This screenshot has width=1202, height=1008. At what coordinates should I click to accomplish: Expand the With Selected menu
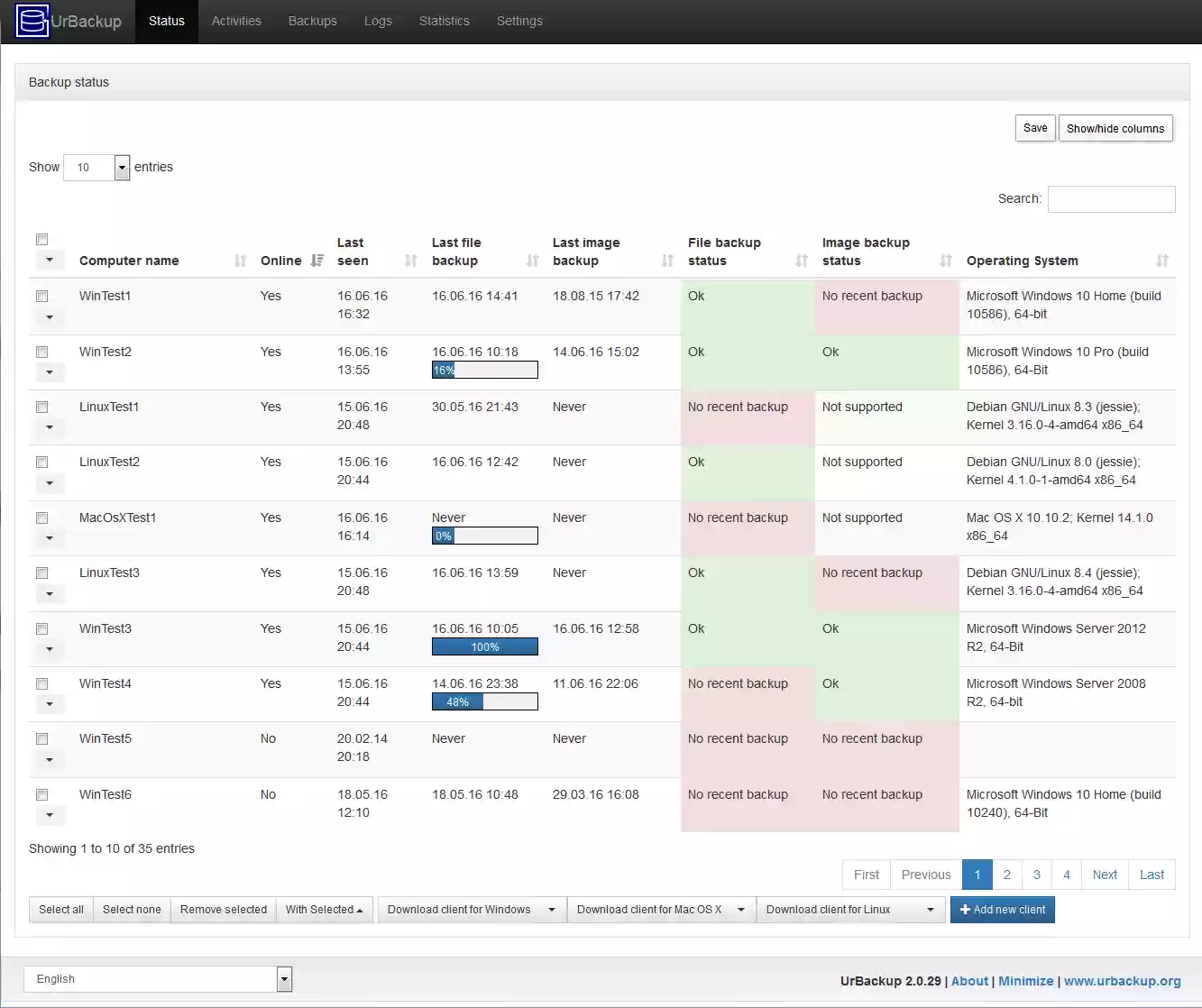point(324,909)
